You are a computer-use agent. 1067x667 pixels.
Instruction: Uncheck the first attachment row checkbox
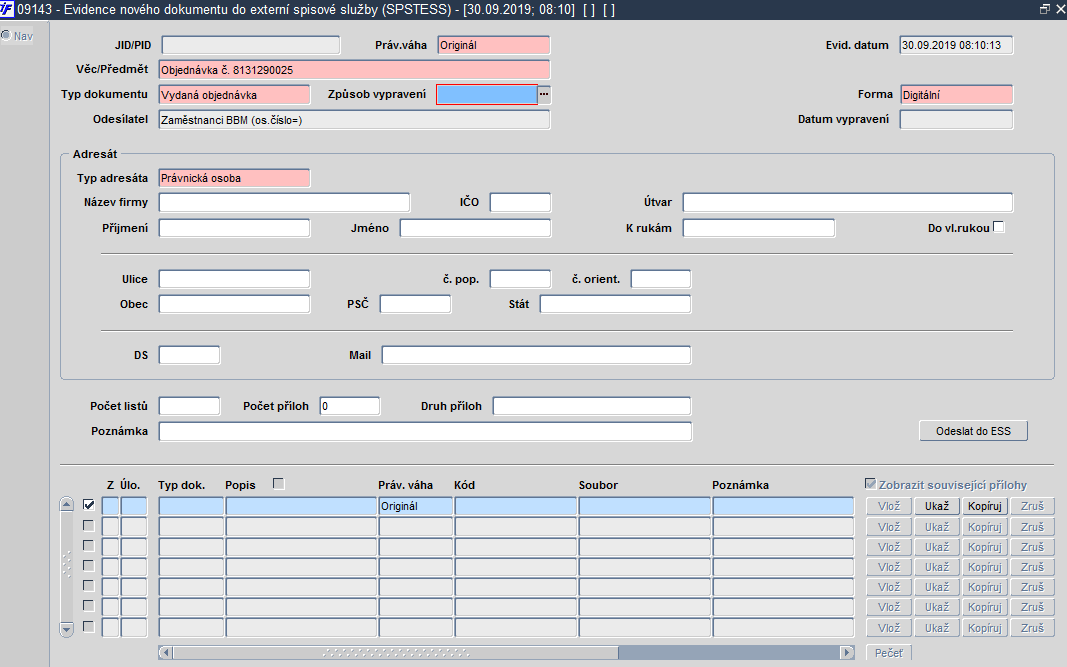(88, 505)
